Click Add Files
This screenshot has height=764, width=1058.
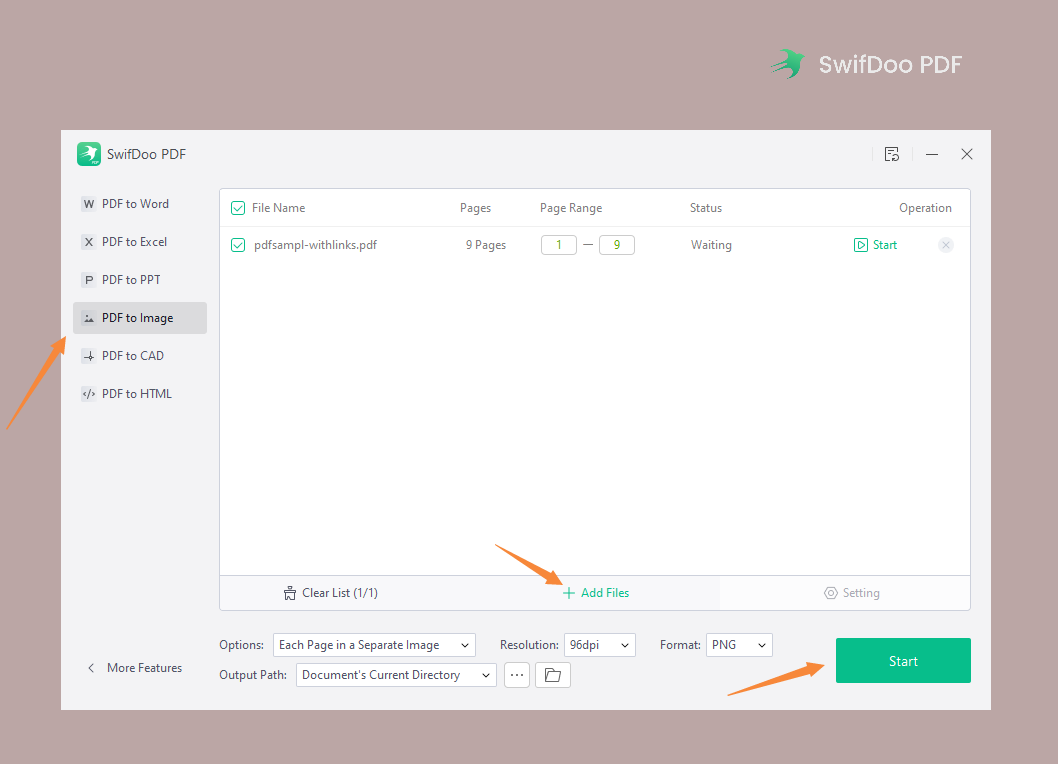coord(596,593)
